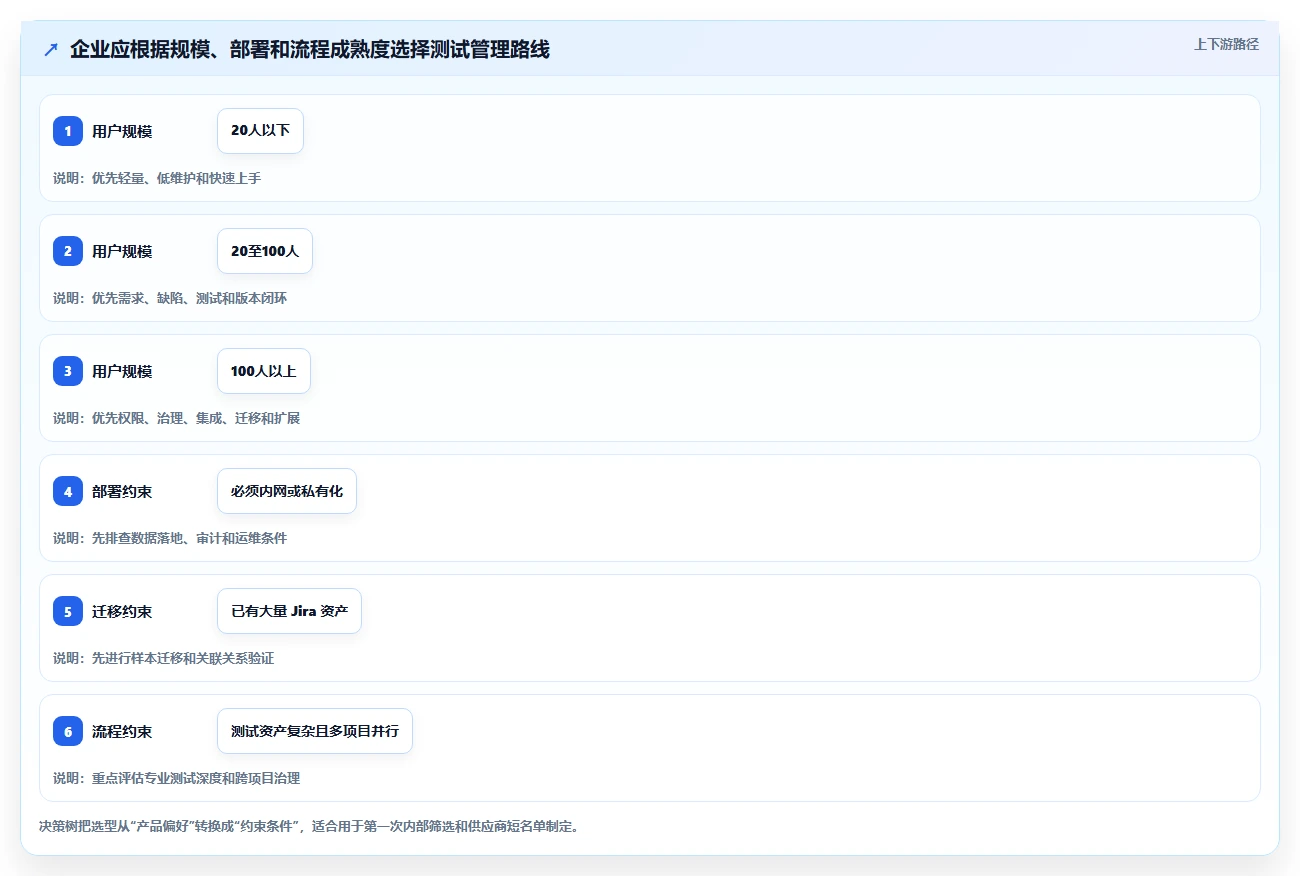Select the 必须内网或私有化 chip
This screenshot has width=1300, height=876.
tap(287, 491)
